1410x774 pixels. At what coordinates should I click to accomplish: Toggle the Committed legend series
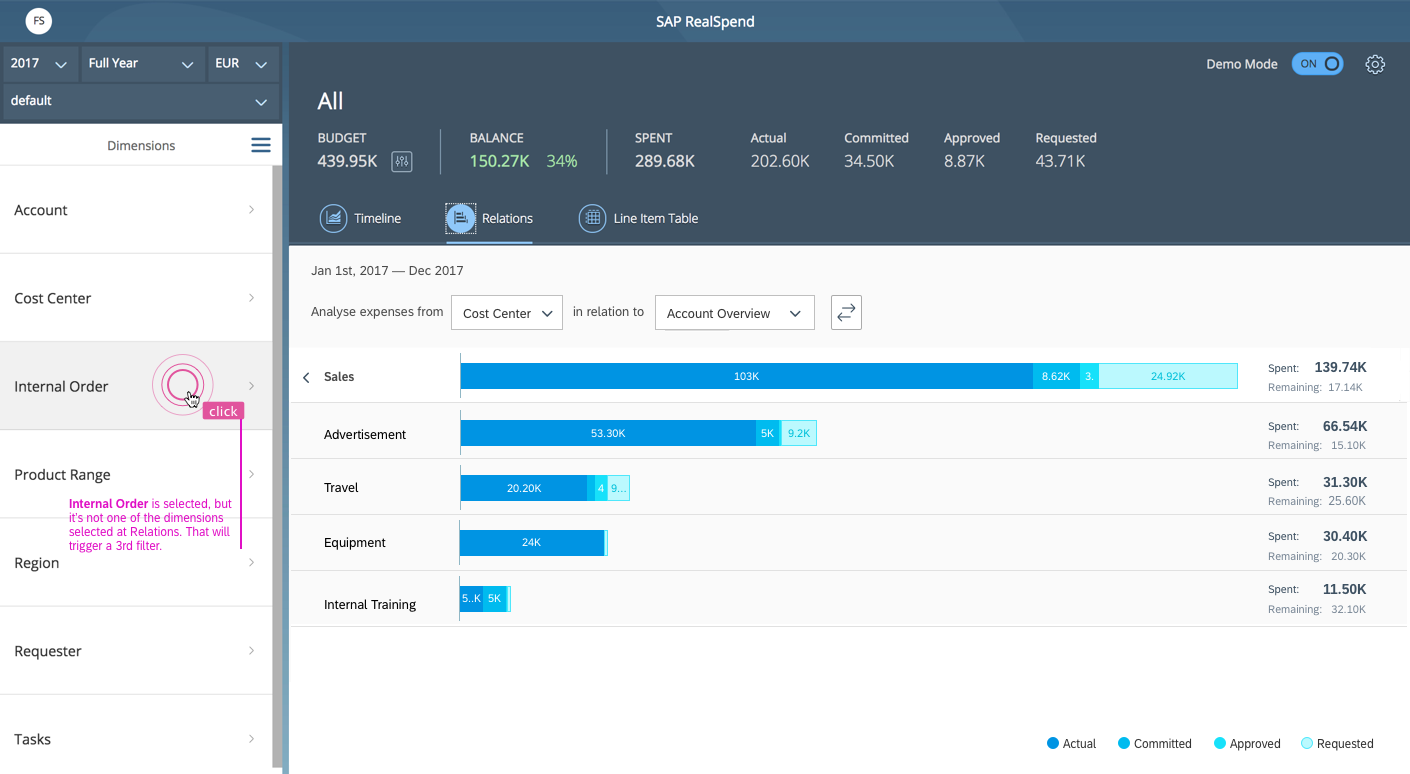pyautogui.click(x=1154, y=743)
